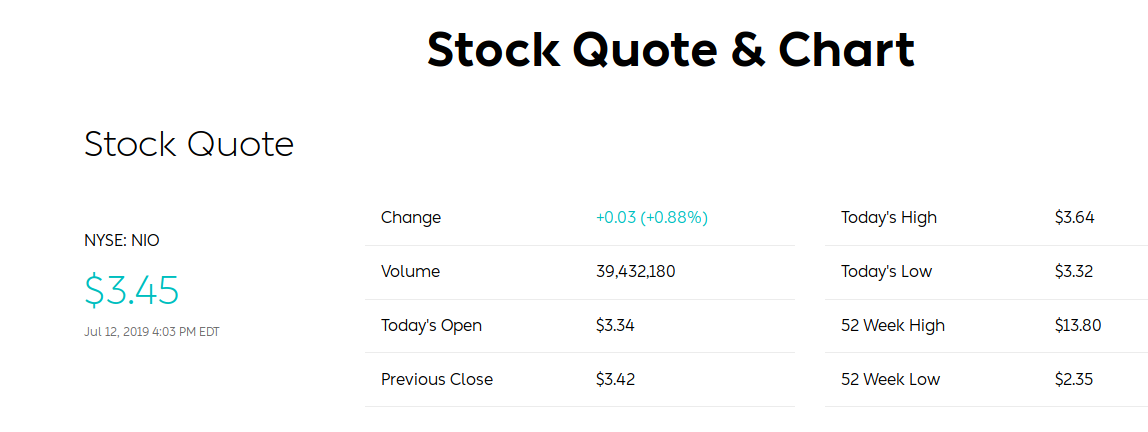Click the large $3.45 stock price
Viewport: 1148px width, 432px height.
pos(132,289)
